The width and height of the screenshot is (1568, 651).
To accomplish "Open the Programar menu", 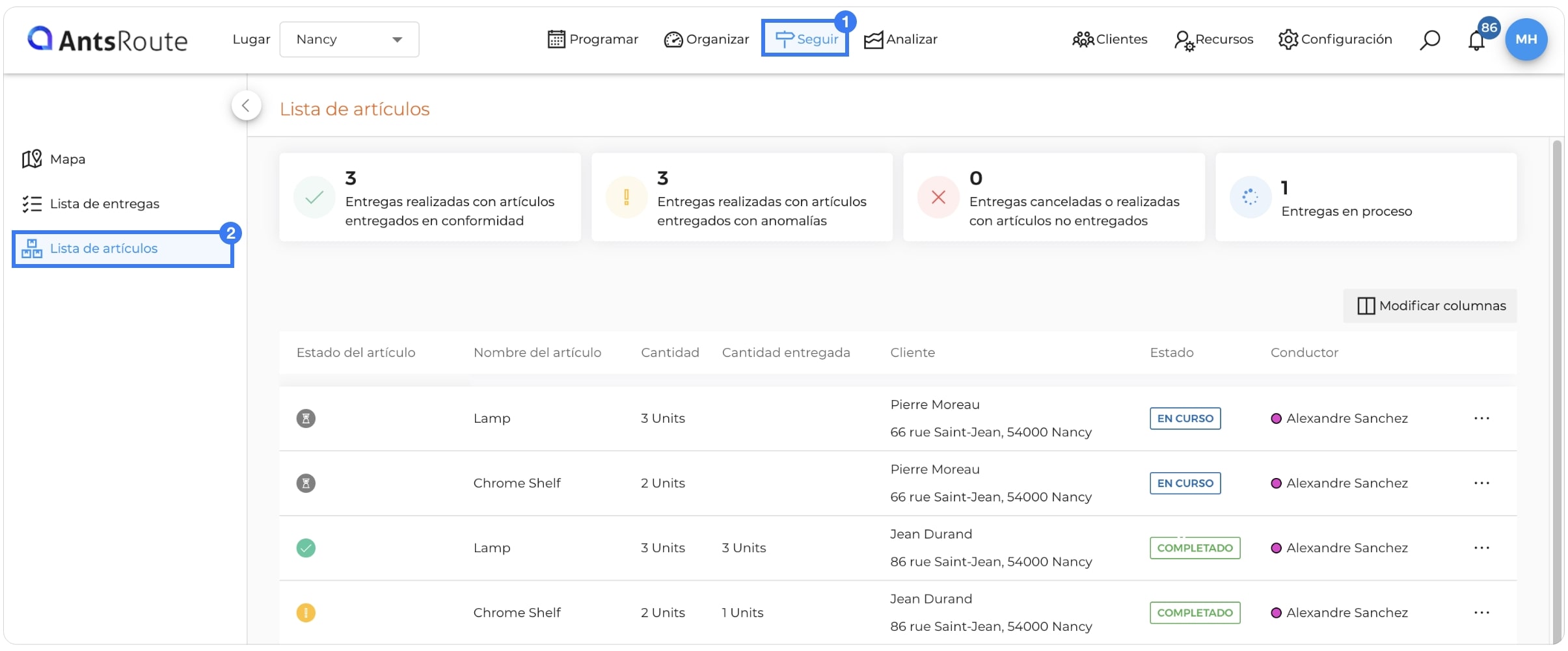I will 593,40.
